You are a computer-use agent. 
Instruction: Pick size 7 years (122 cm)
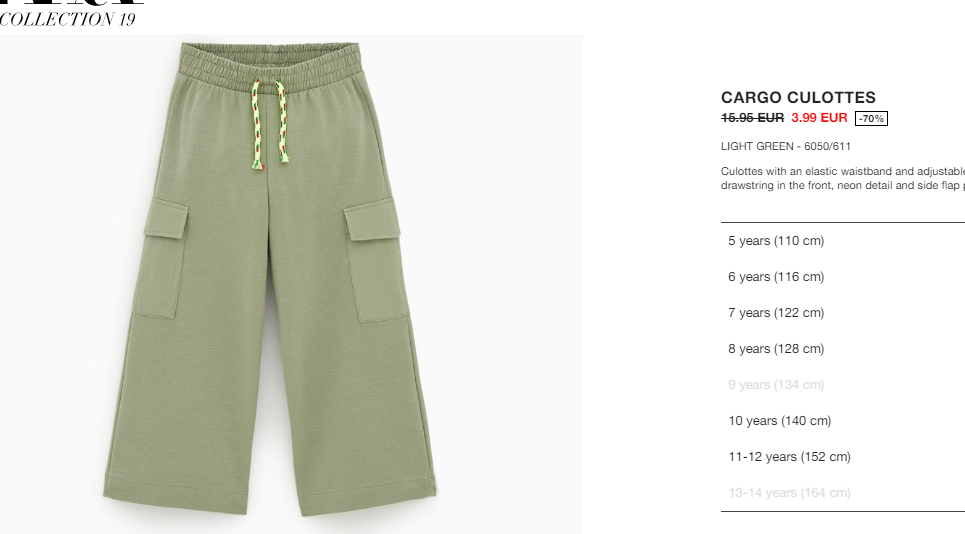point(843,313)
